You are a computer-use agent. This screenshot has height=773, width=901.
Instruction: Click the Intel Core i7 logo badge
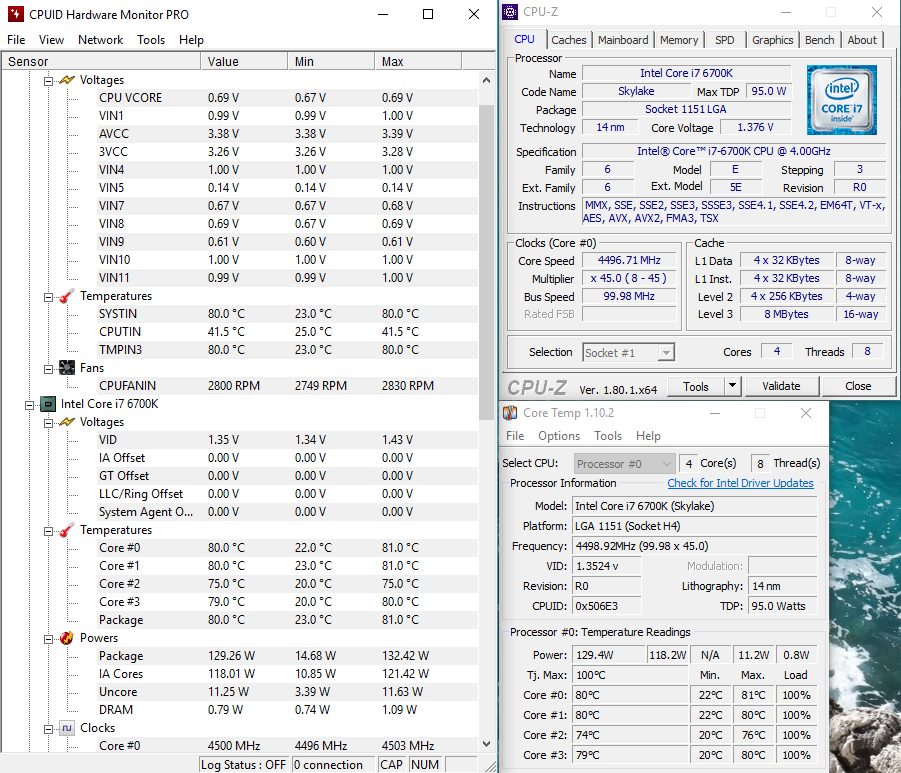841,100
